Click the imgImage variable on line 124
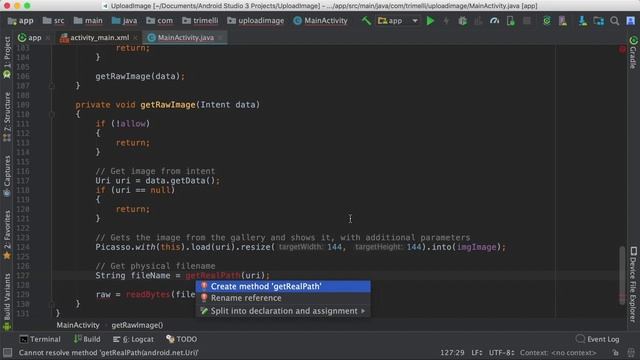The image size is (640, 360). click(476, 247)
